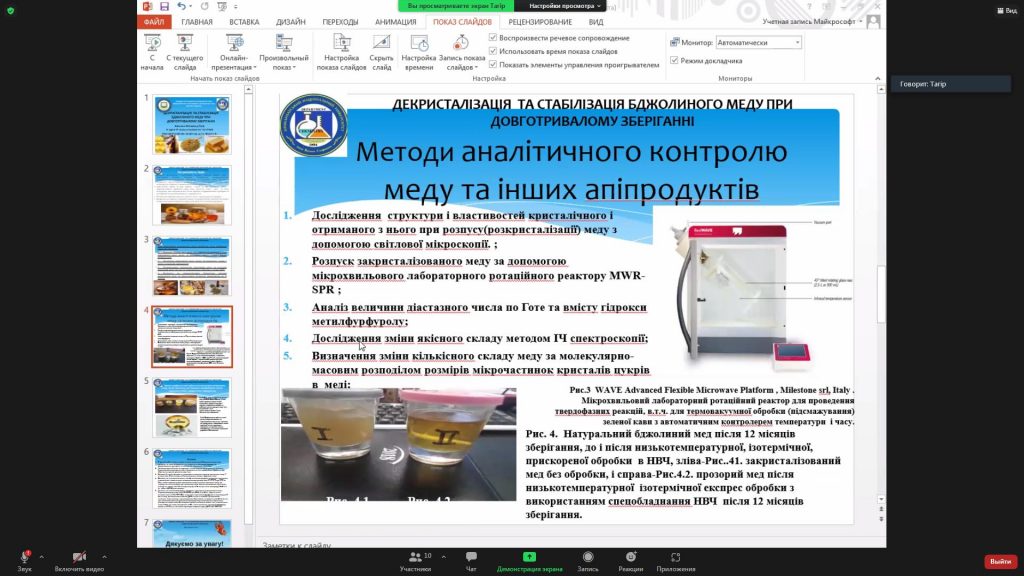This screenshot has width=1024, height=576.
Task: Open Zoom Участники panel
Action: 415,560
